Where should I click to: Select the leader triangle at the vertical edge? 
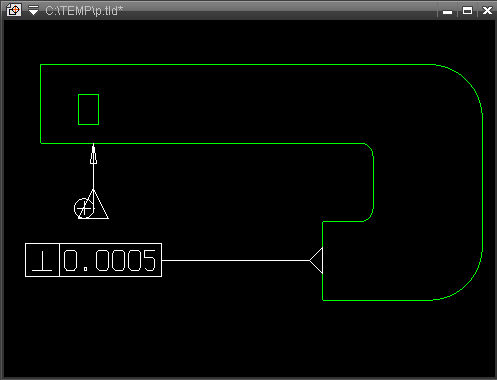(x=316, y=260)
